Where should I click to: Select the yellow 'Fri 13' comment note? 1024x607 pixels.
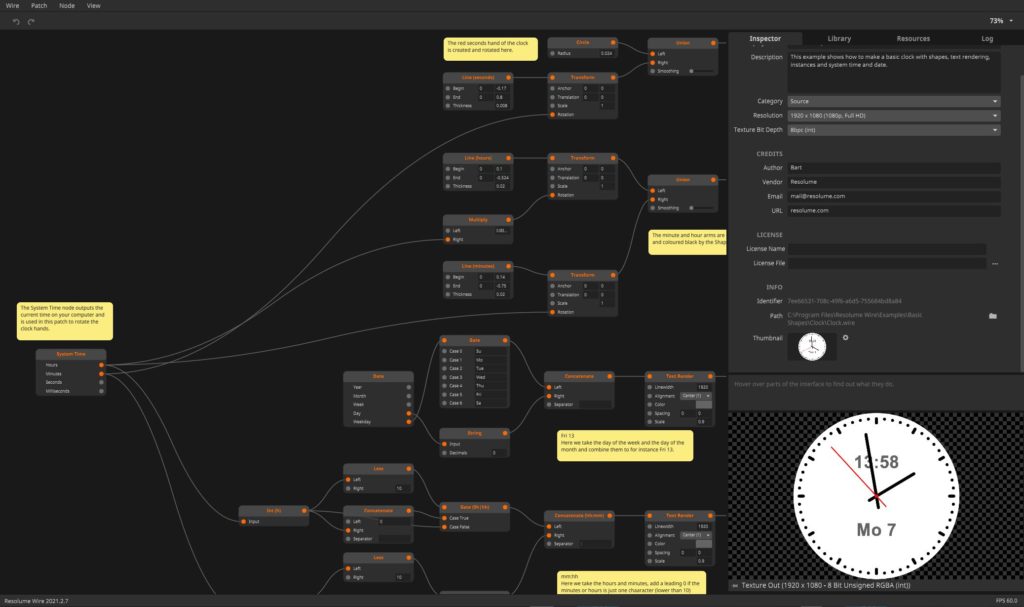pos(625,446)
